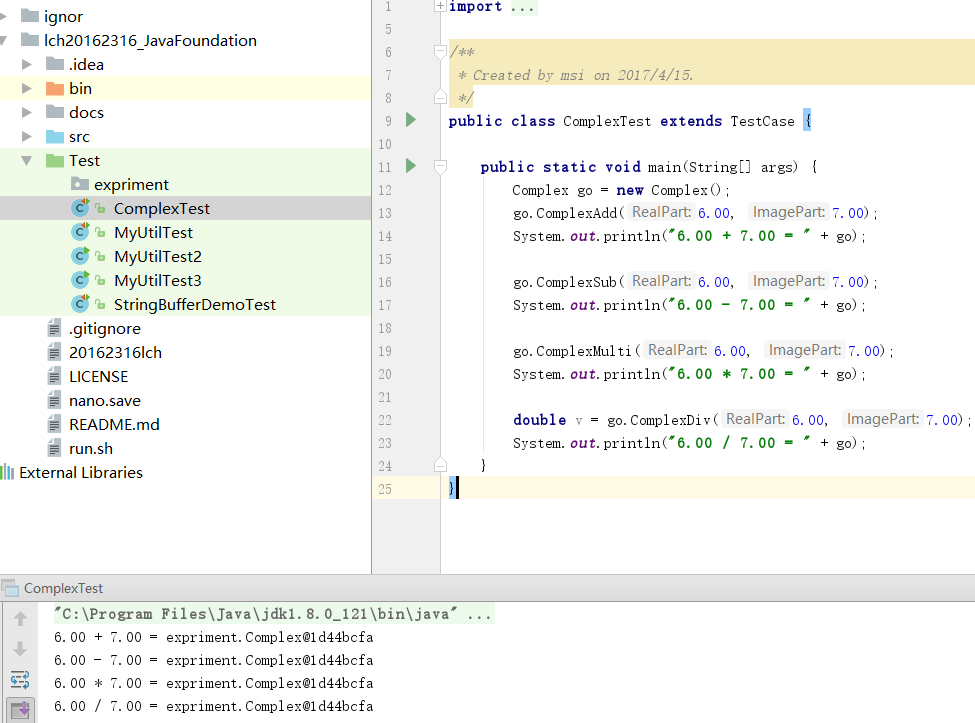Select the .idea folder
Viewport: 975px width, 723px height.
[x=86, y=65]
